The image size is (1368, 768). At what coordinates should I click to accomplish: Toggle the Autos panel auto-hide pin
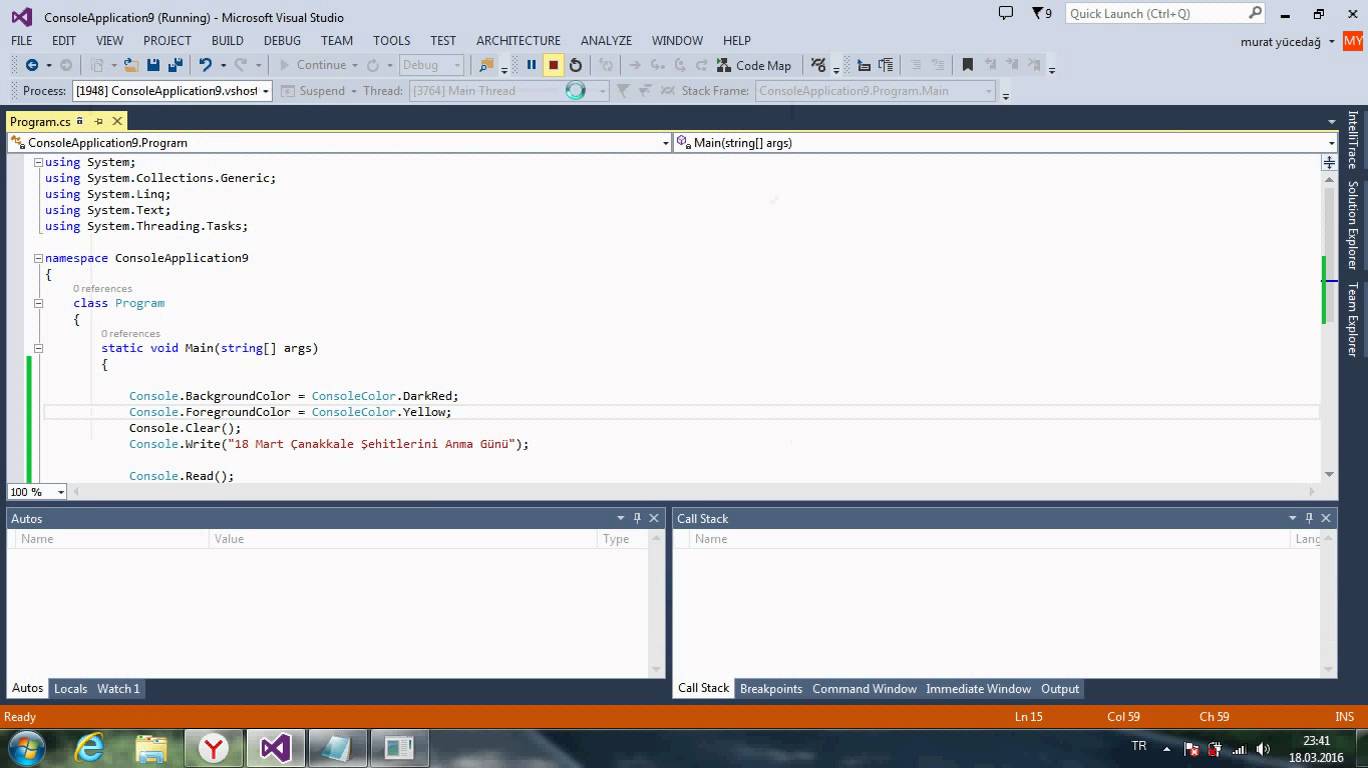[x=636, y=518]
